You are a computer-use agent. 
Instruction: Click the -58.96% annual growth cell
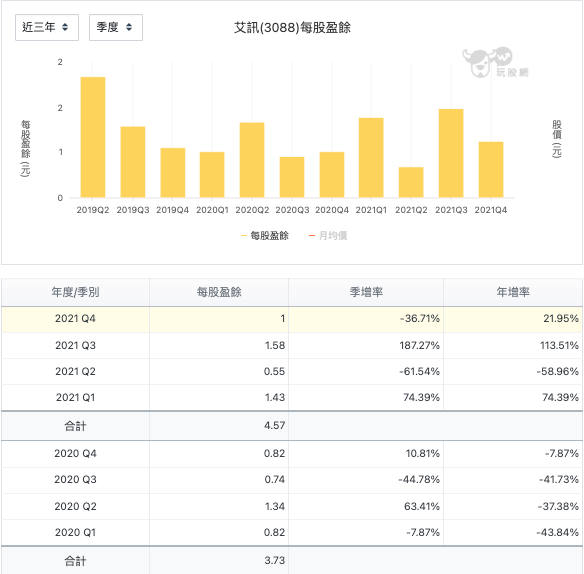click(x=513, y=372)
